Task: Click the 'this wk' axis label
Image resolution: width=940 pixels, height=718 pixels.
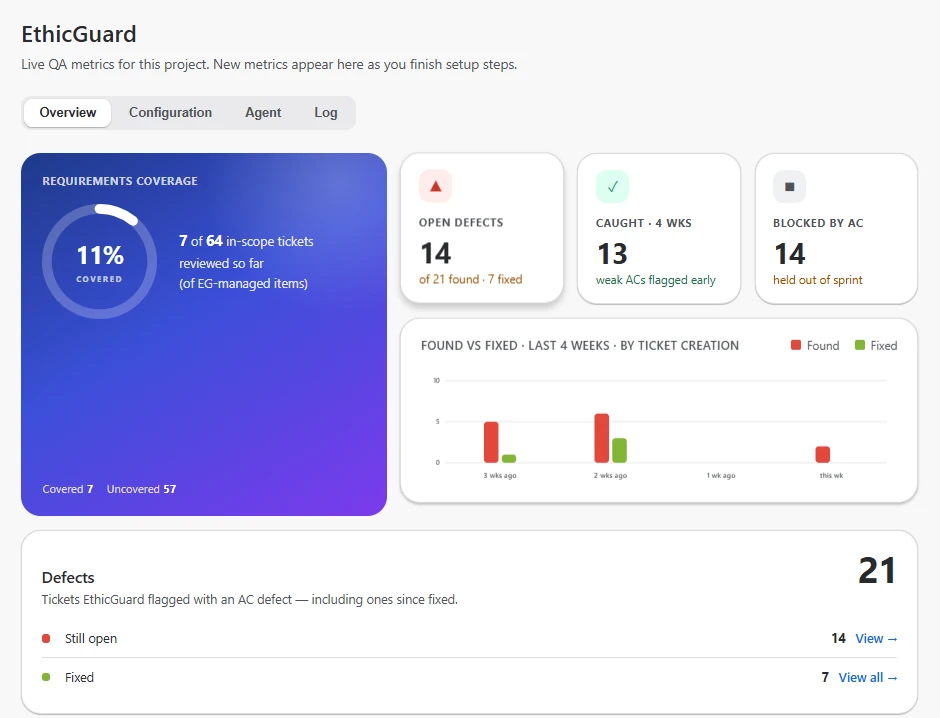Action: 831,475
